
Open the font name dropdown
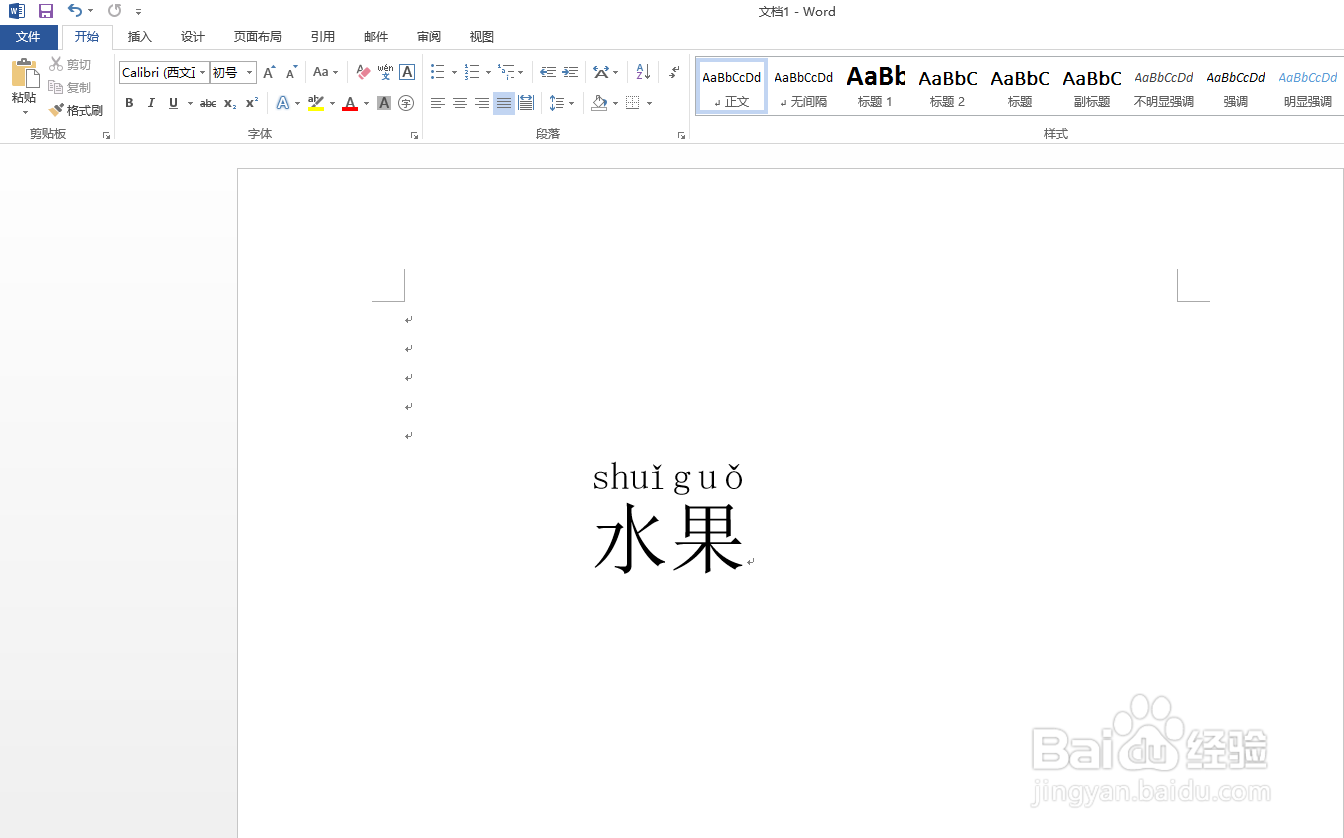tap(203, 72)
